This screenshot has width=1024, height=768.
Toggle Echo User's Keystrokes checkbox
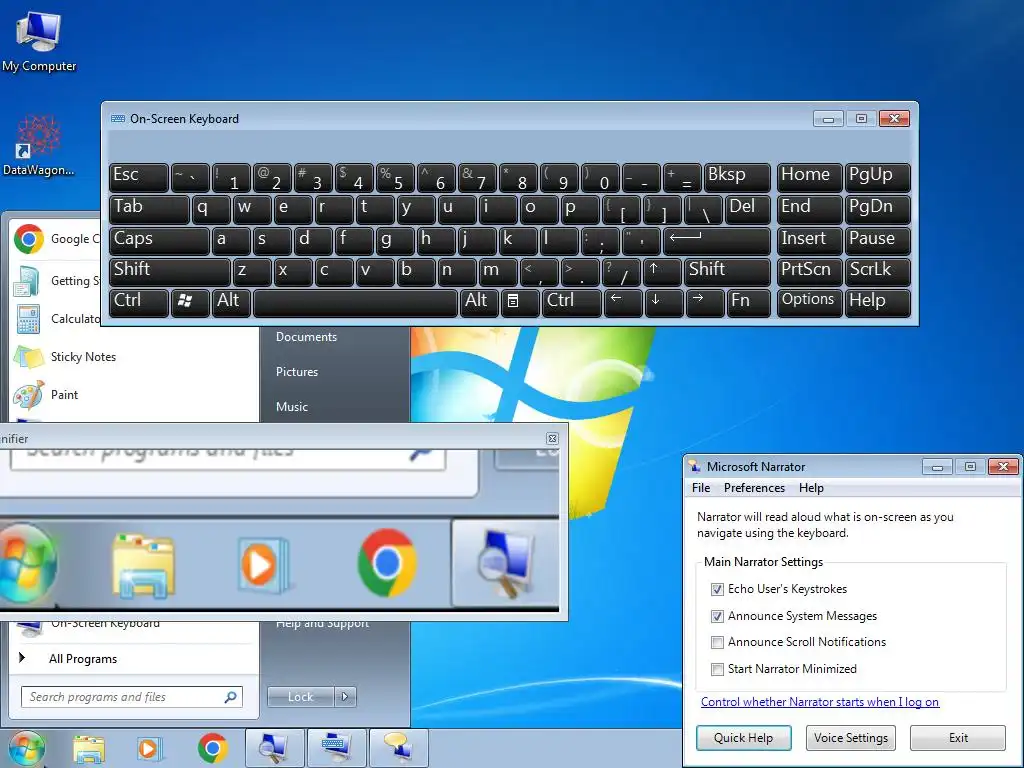point(717,589)
